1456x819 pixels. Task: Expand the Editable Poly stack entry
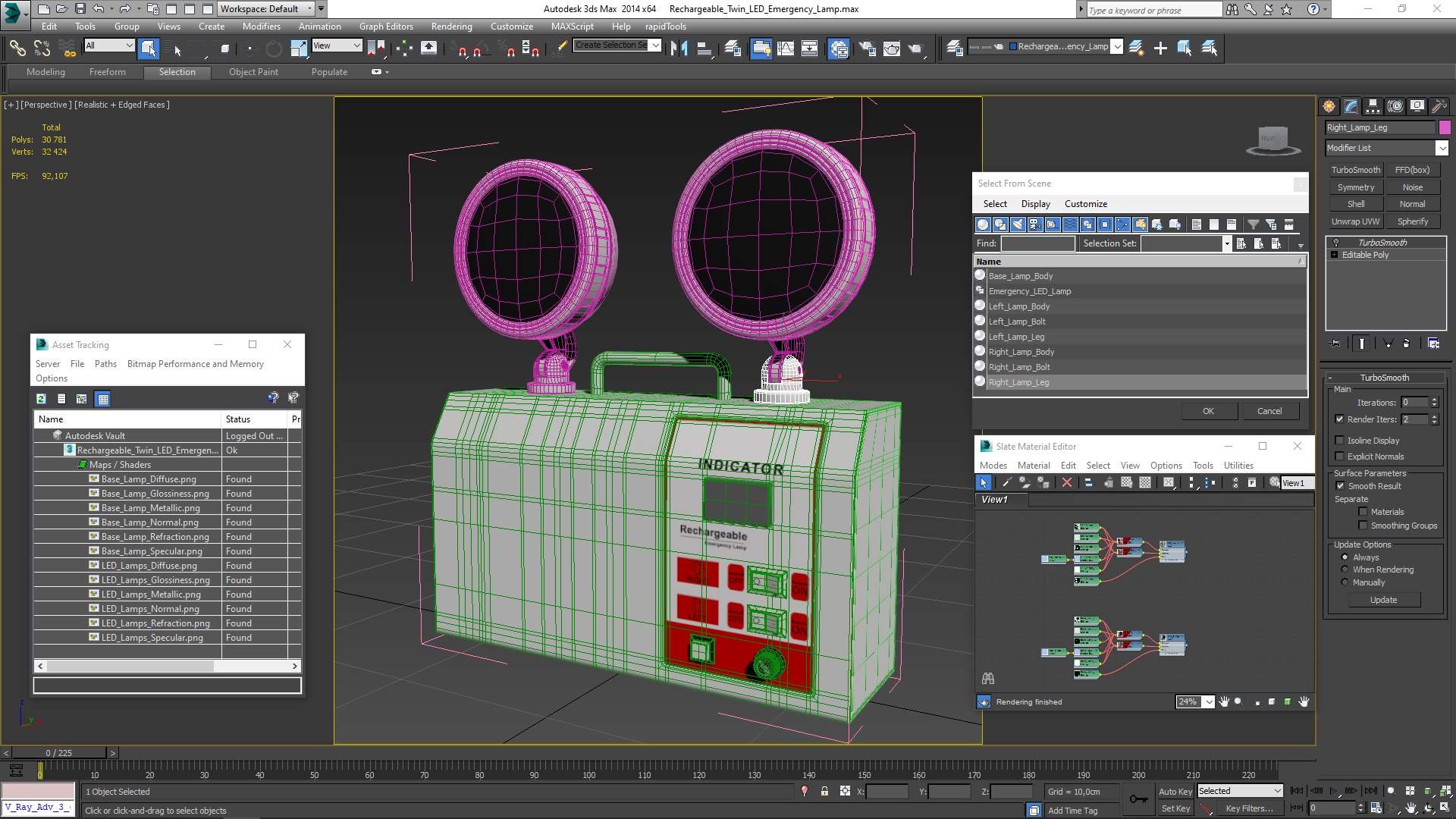[x=1334, y=255]
